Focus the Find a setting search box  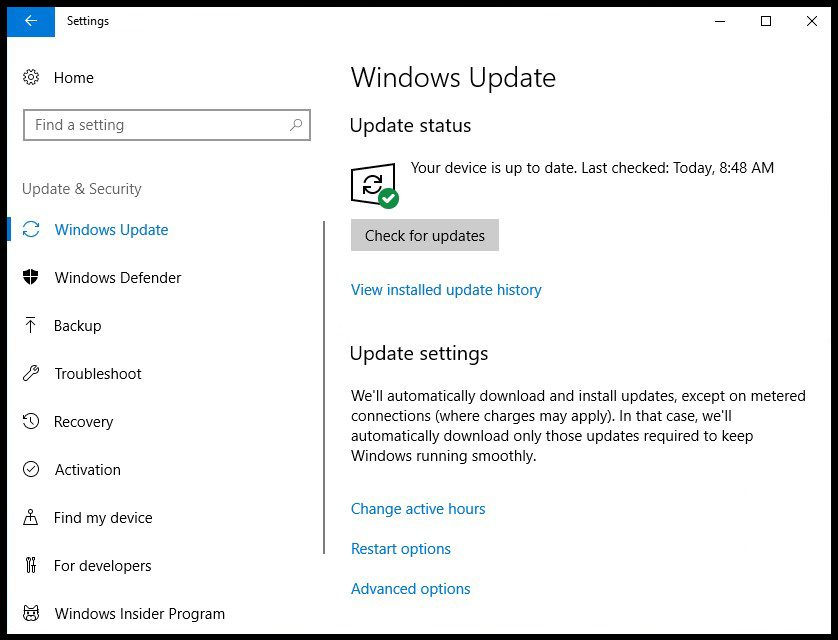pyautogui.click(x=155, y=125)
